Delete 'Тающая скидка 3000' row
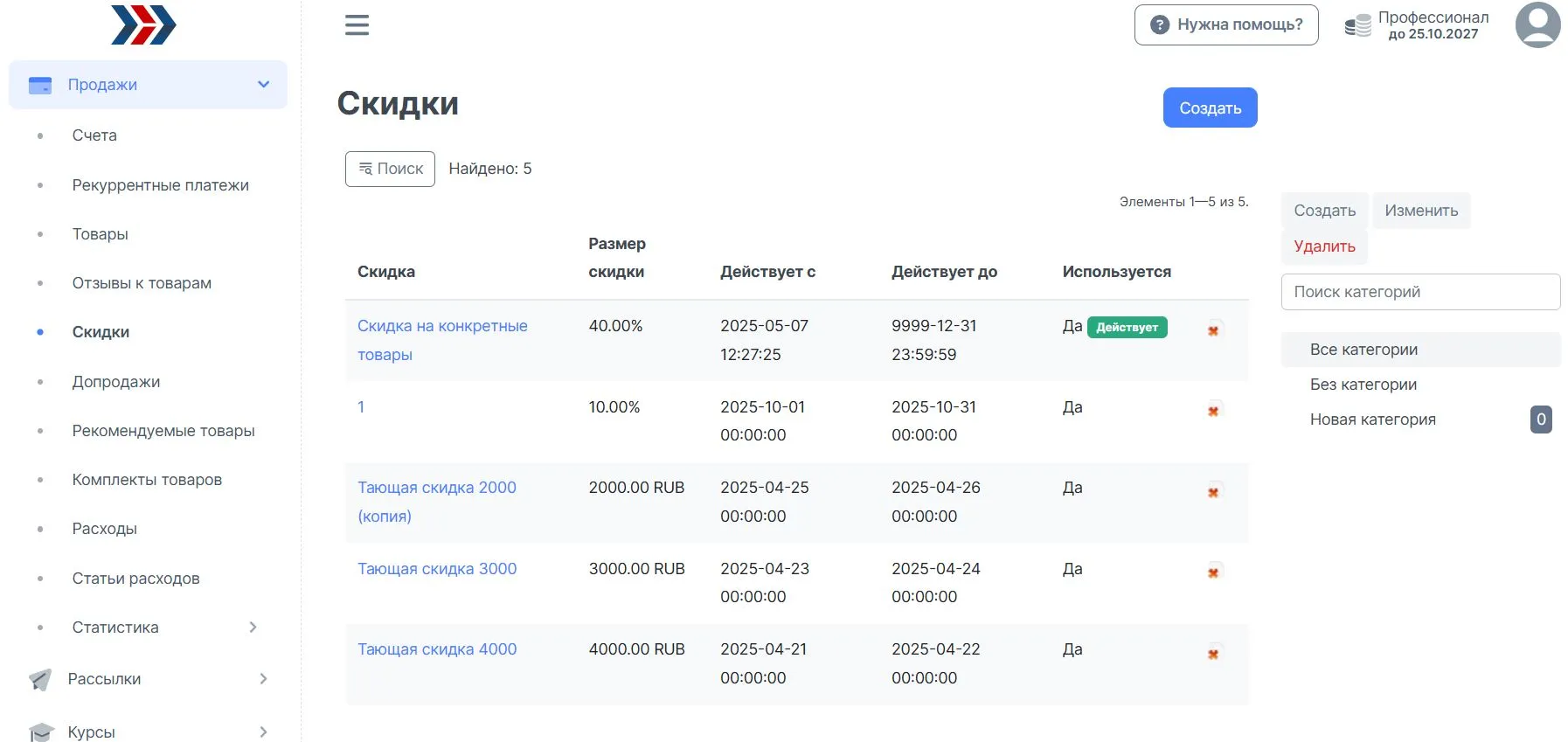The height and width of the screenshot is (742, 1568). point(1213,572)
